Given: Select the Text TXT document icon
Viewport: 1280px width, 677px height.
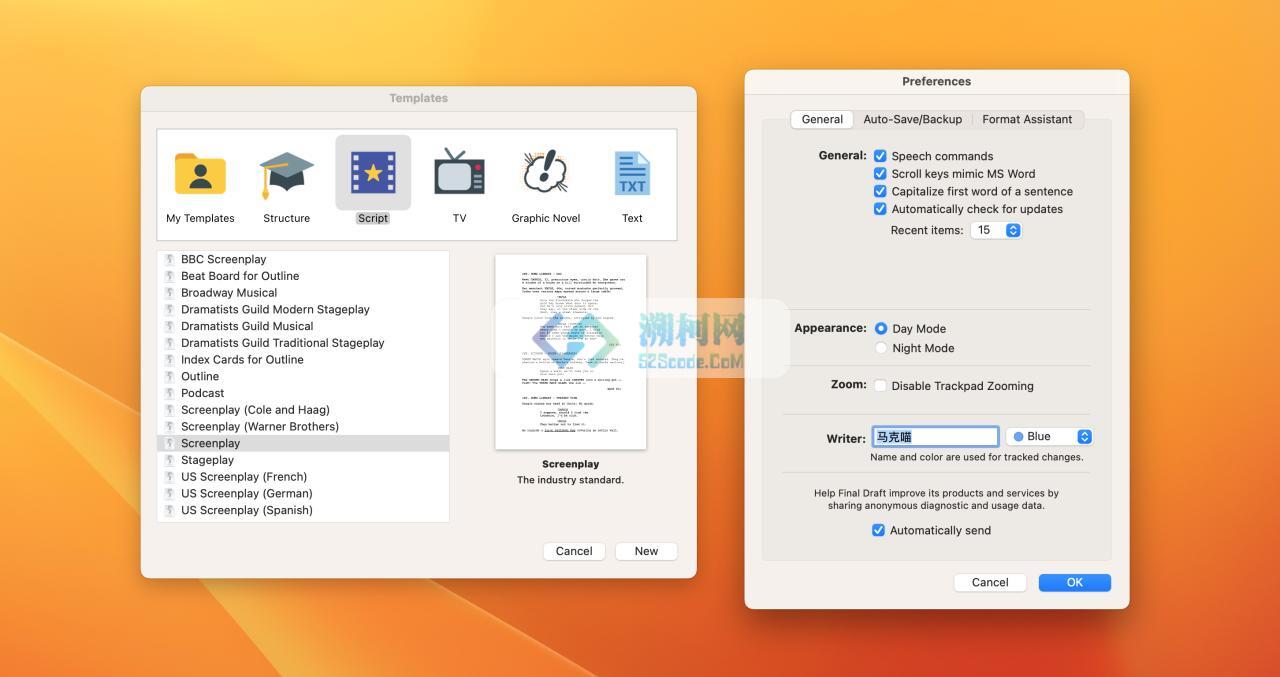Looking at the screenshot, I should tap(632, 173).
